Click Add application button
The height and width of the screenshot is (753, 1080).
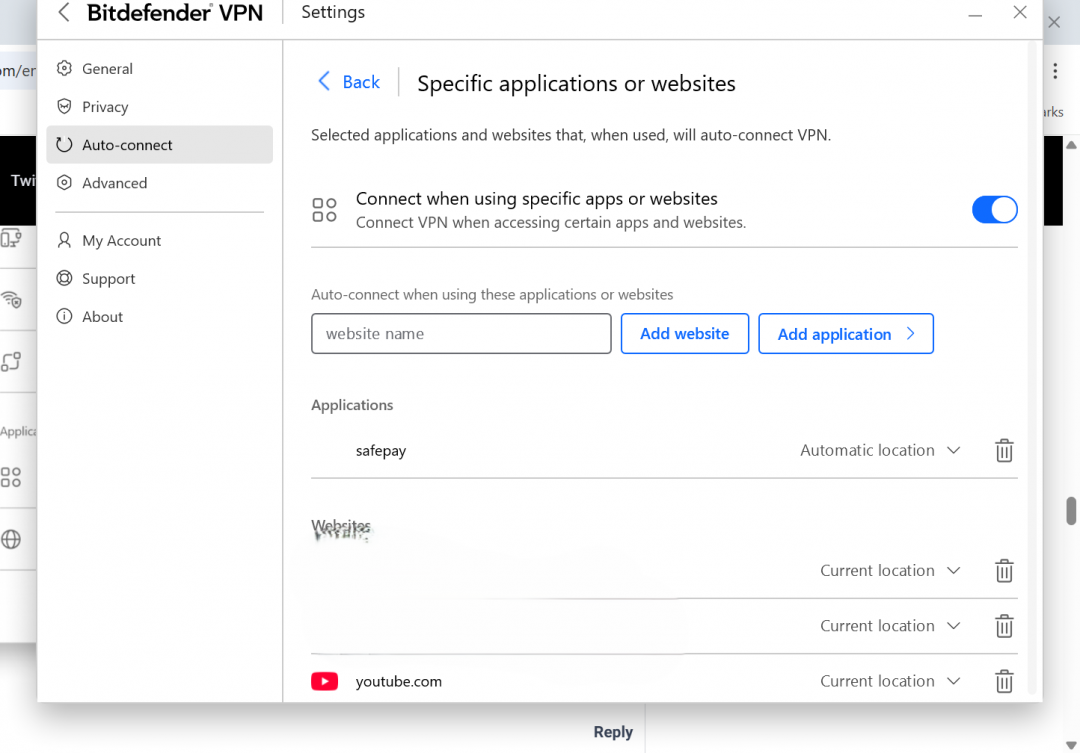click(846, 333)
